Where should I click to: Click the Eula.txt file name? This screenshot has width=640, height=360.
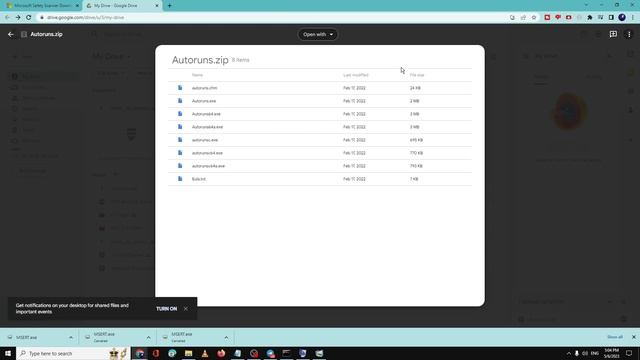click(x=199, y=179)
